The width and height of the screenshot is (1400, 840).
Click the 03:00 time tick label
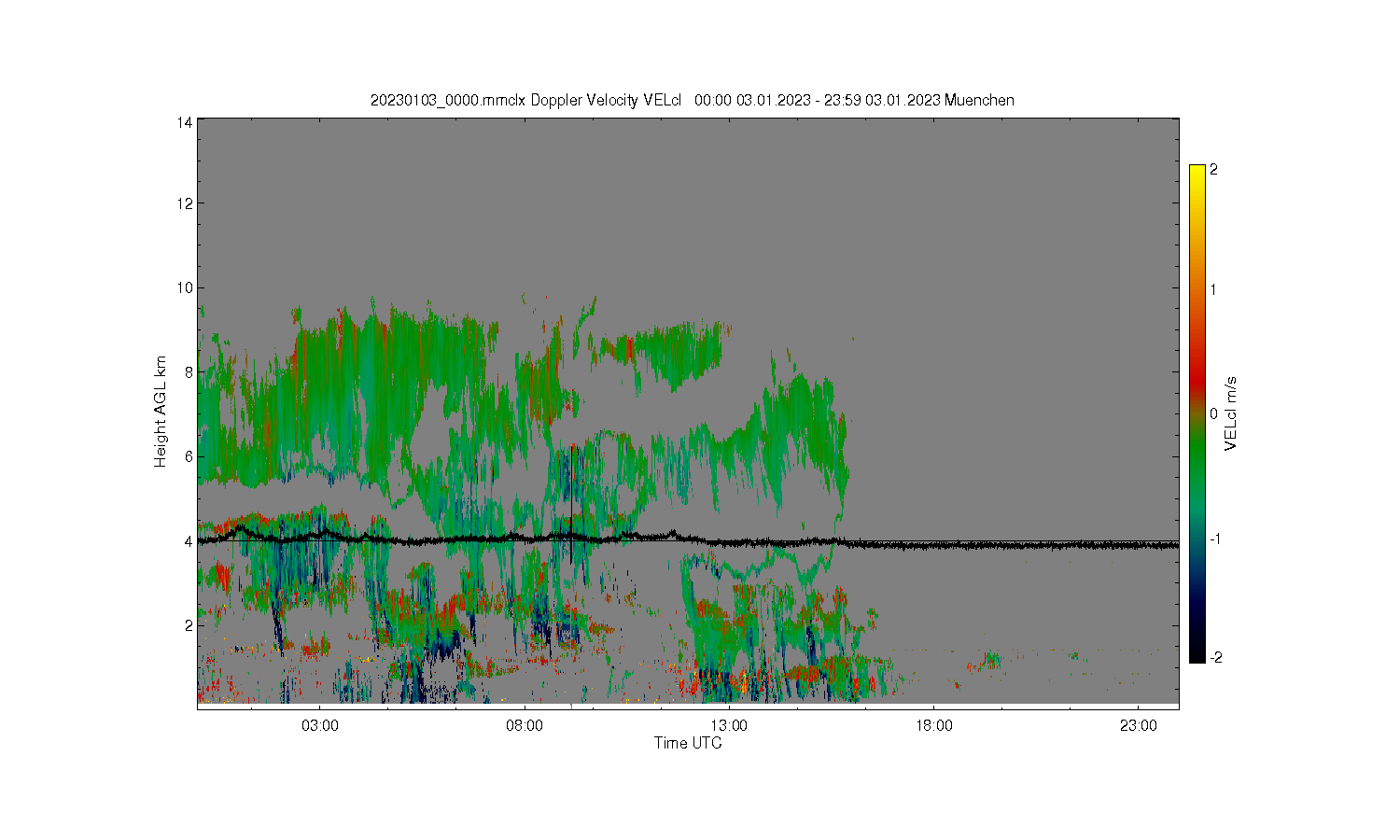[320, 726]
